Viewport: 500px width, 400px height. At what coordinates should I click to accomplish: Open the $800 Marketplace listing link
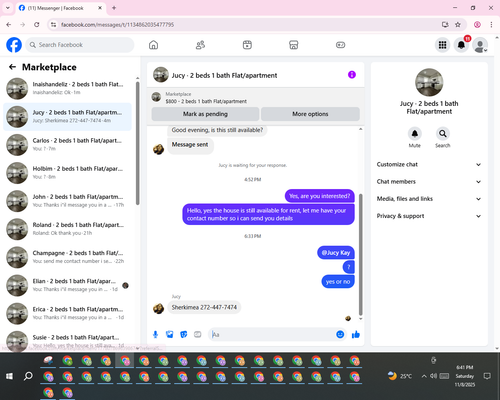coord(206,101)
